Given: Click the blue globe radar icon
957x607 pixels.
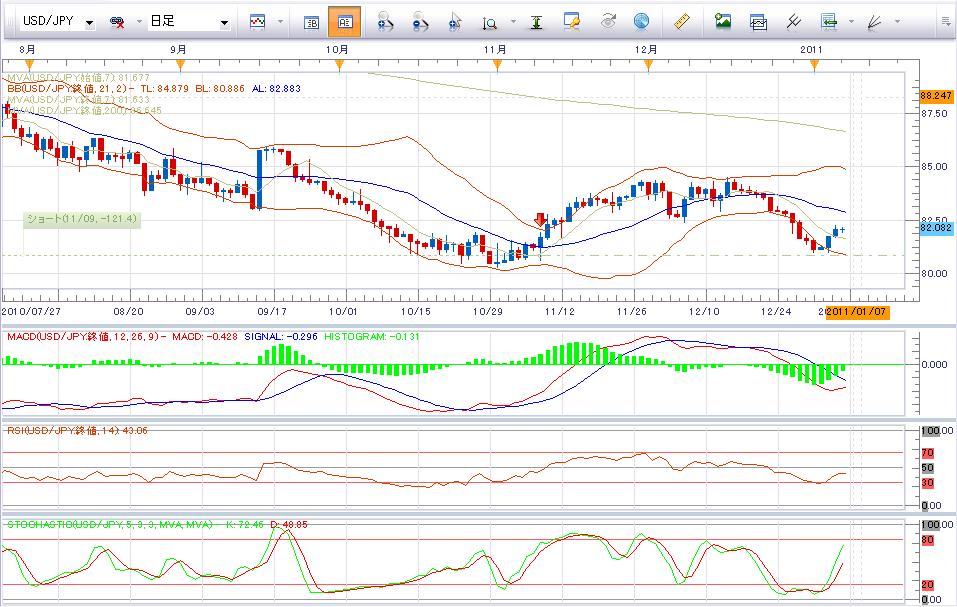Looking at the screenshot, I should click(641, 22).
